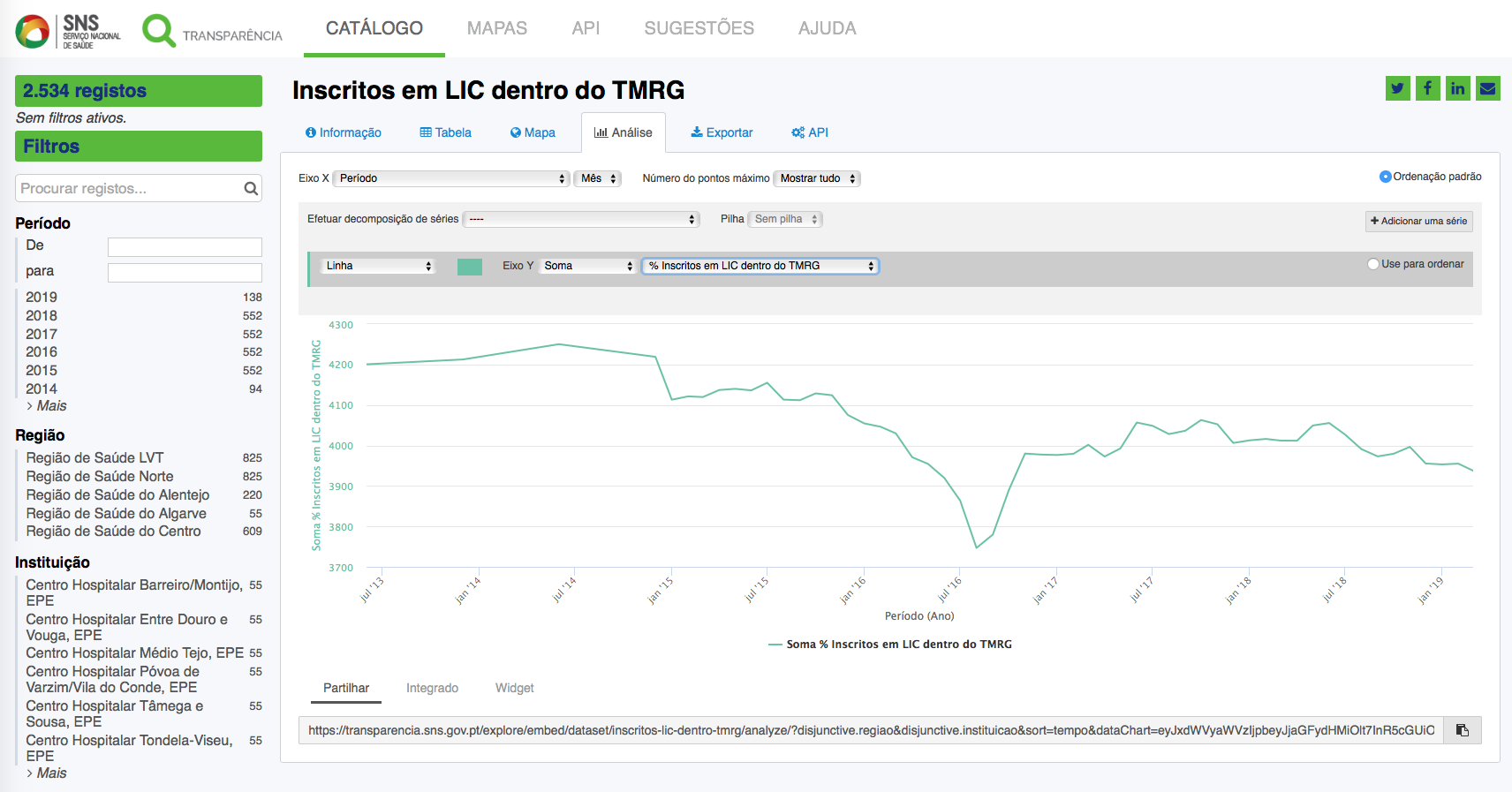This screenshot has height=792, width=1512.
Task: Filter by year 2018
Action: pyautogui.click(x=144, y=316)
